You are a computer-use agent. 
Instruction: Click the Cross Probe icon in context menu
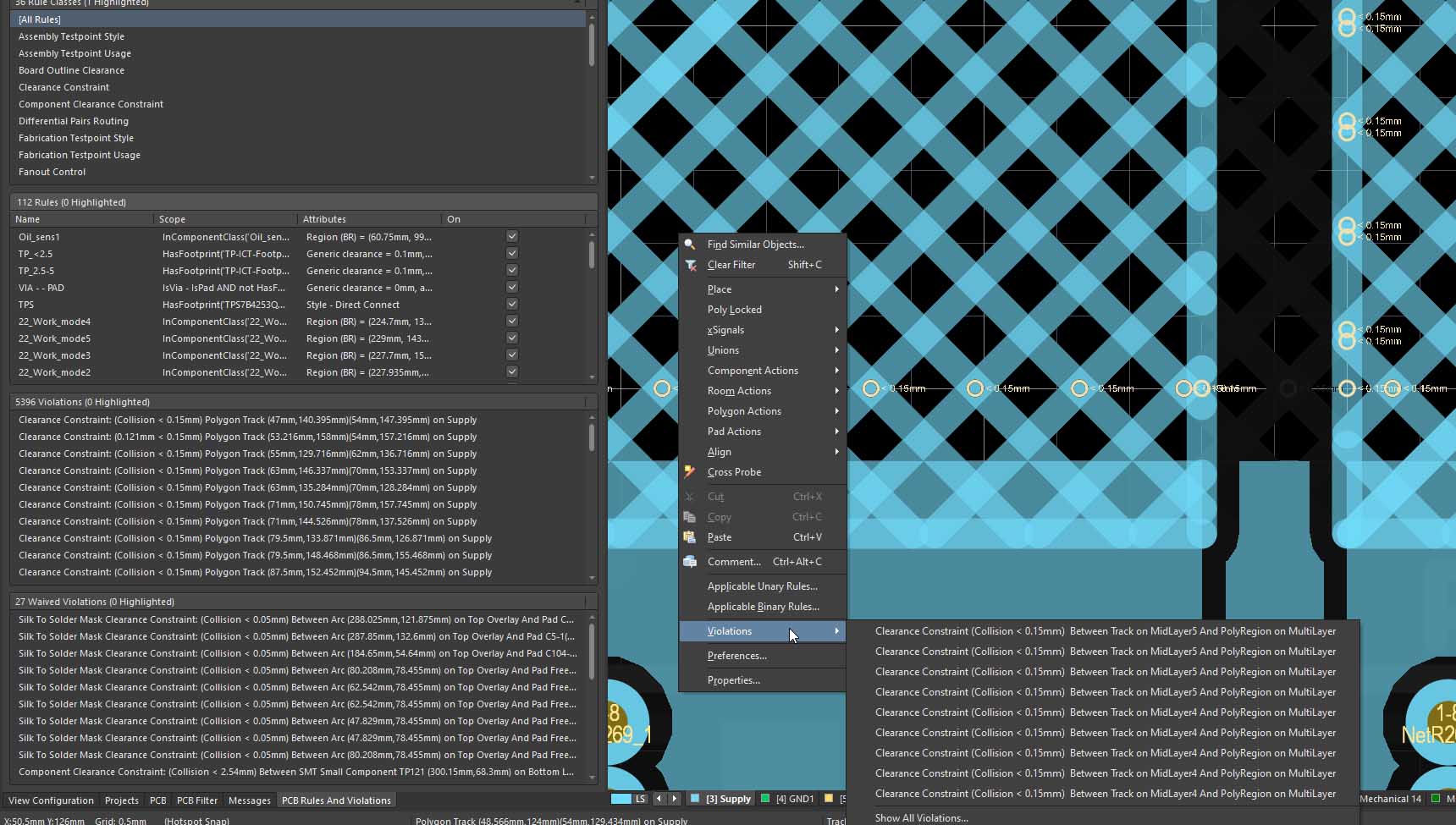[690, 472]
